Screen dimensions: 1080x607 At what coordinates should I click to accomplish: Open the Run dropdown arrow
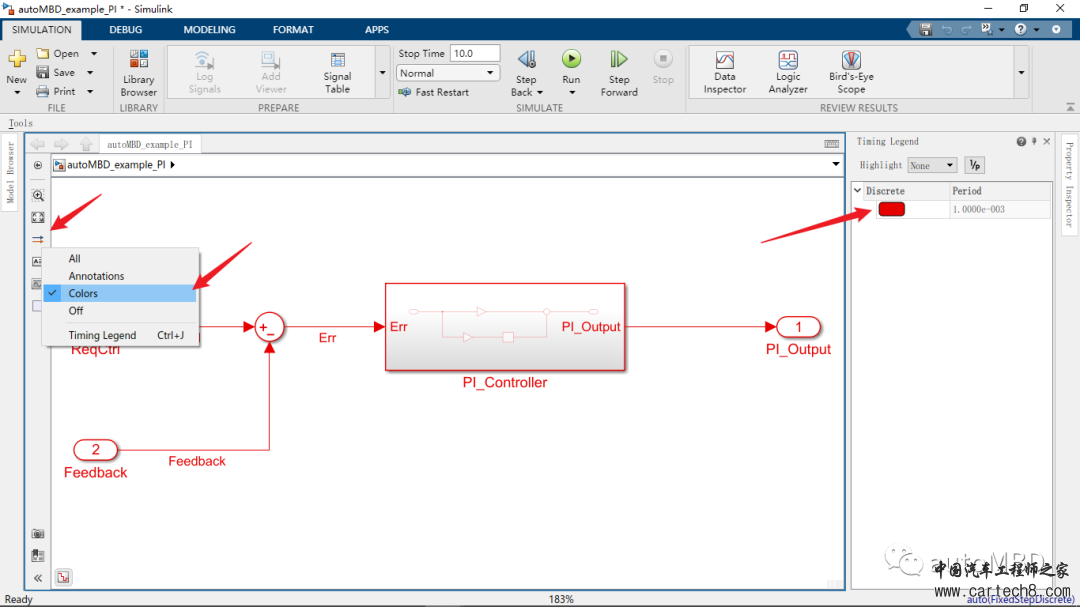[x=572, y=92]
